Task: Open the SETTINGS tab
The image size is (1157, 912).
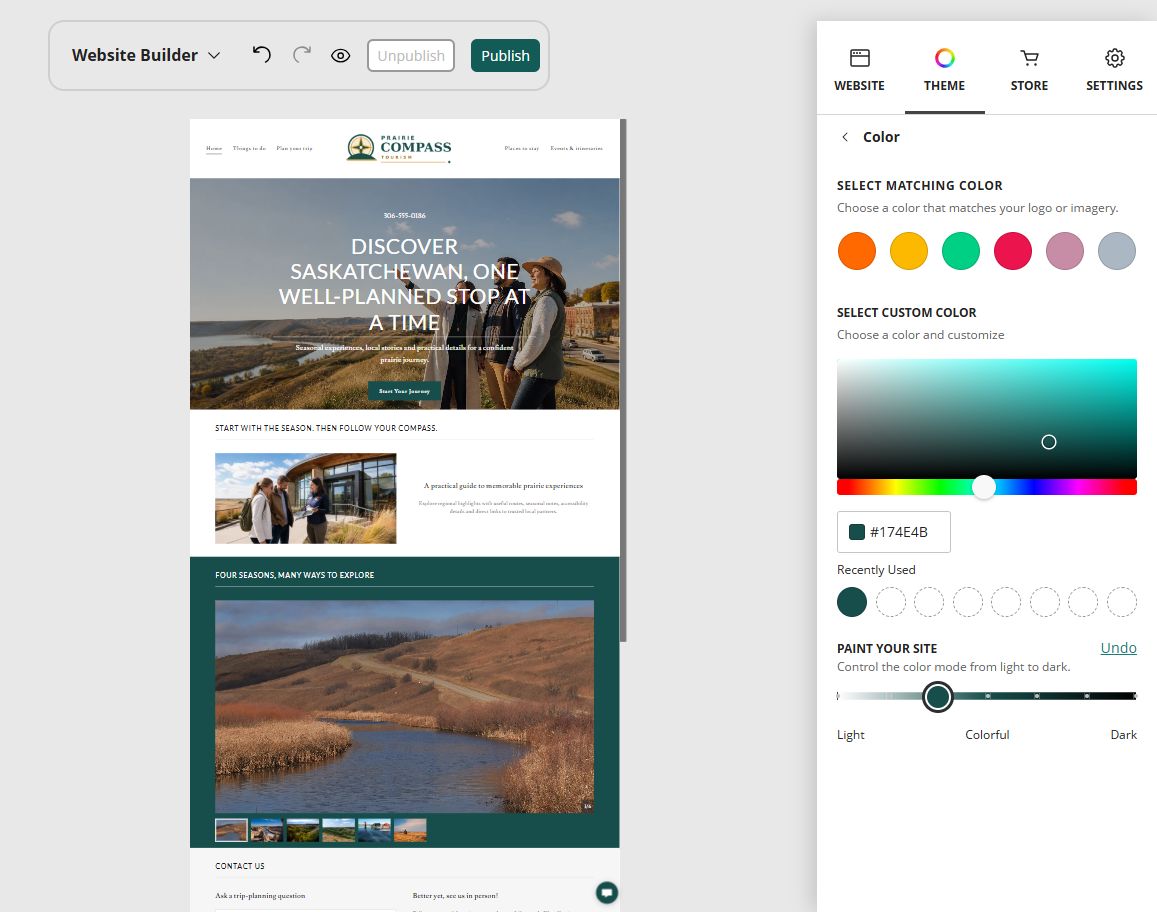Action: coord(1114,70)
